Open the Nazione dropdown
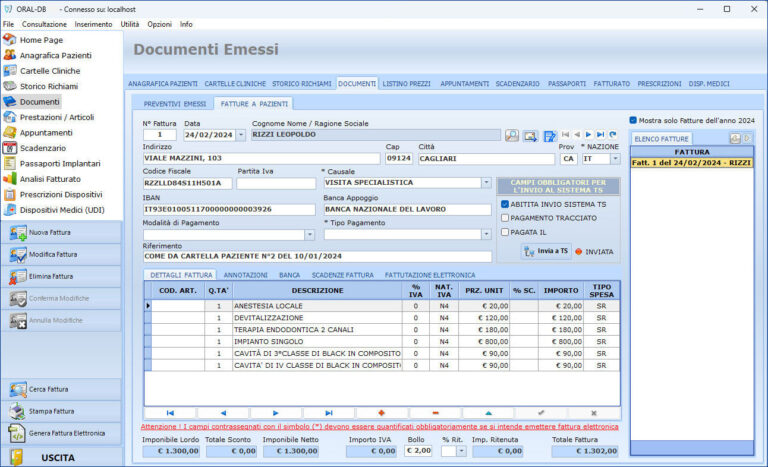This screenshot has height=467, width=768. coord(615,159)
